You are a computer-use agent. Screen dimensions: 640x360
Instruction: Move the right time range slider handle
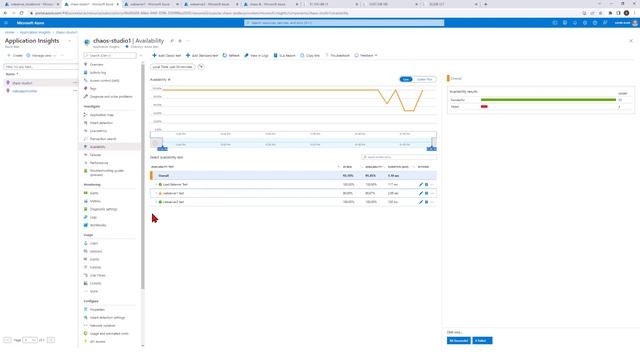[431, 149]
